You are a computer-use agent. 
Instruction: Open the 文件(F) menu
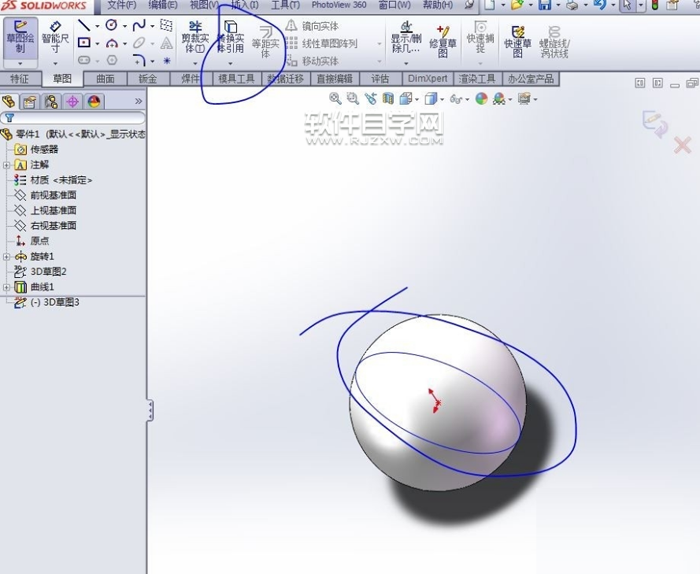121,5
